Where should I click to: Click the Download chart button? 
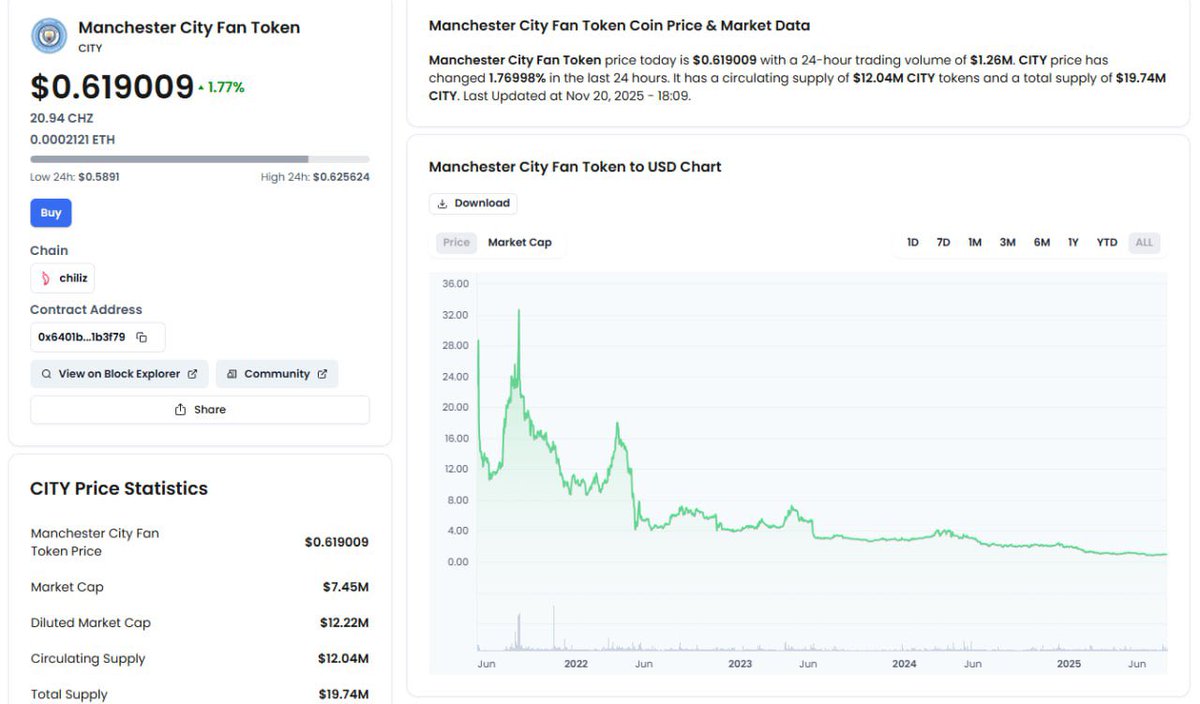[x=473, y=203]
